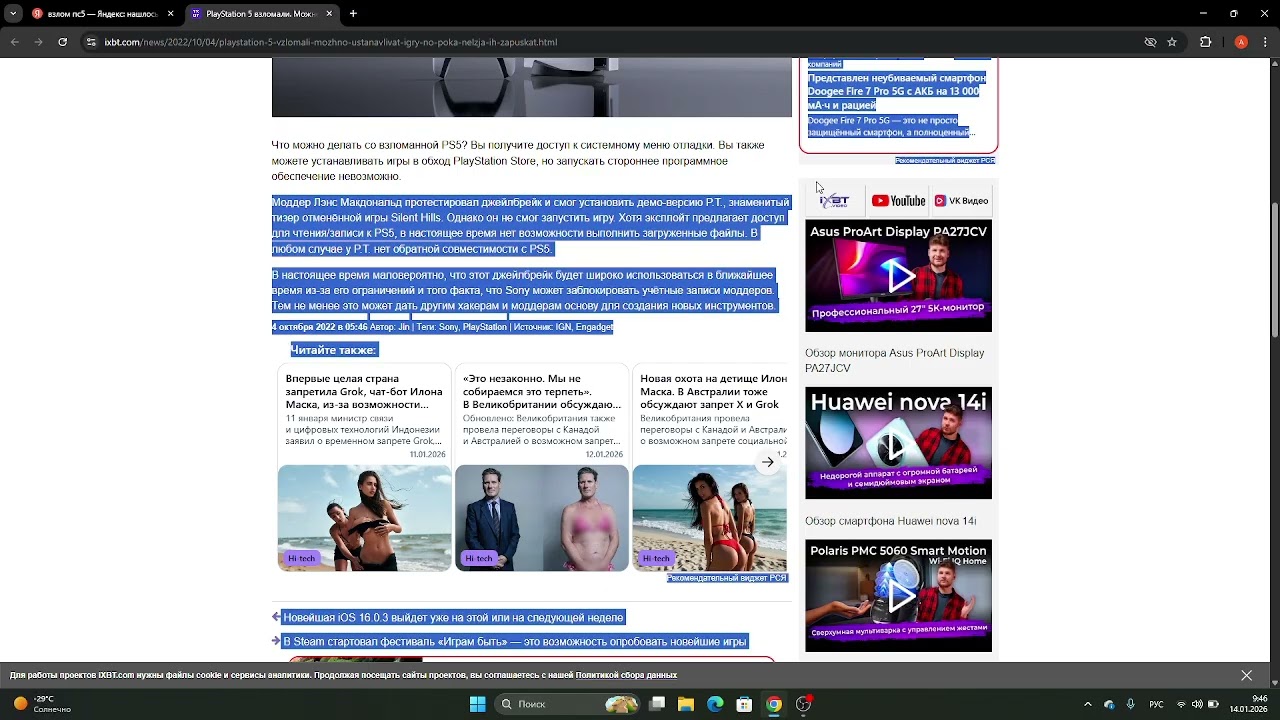The height and width of the screenshot is (720, 1280).
Task: Open the YouTube logo link in the sidebar
Action: (898, 201)
